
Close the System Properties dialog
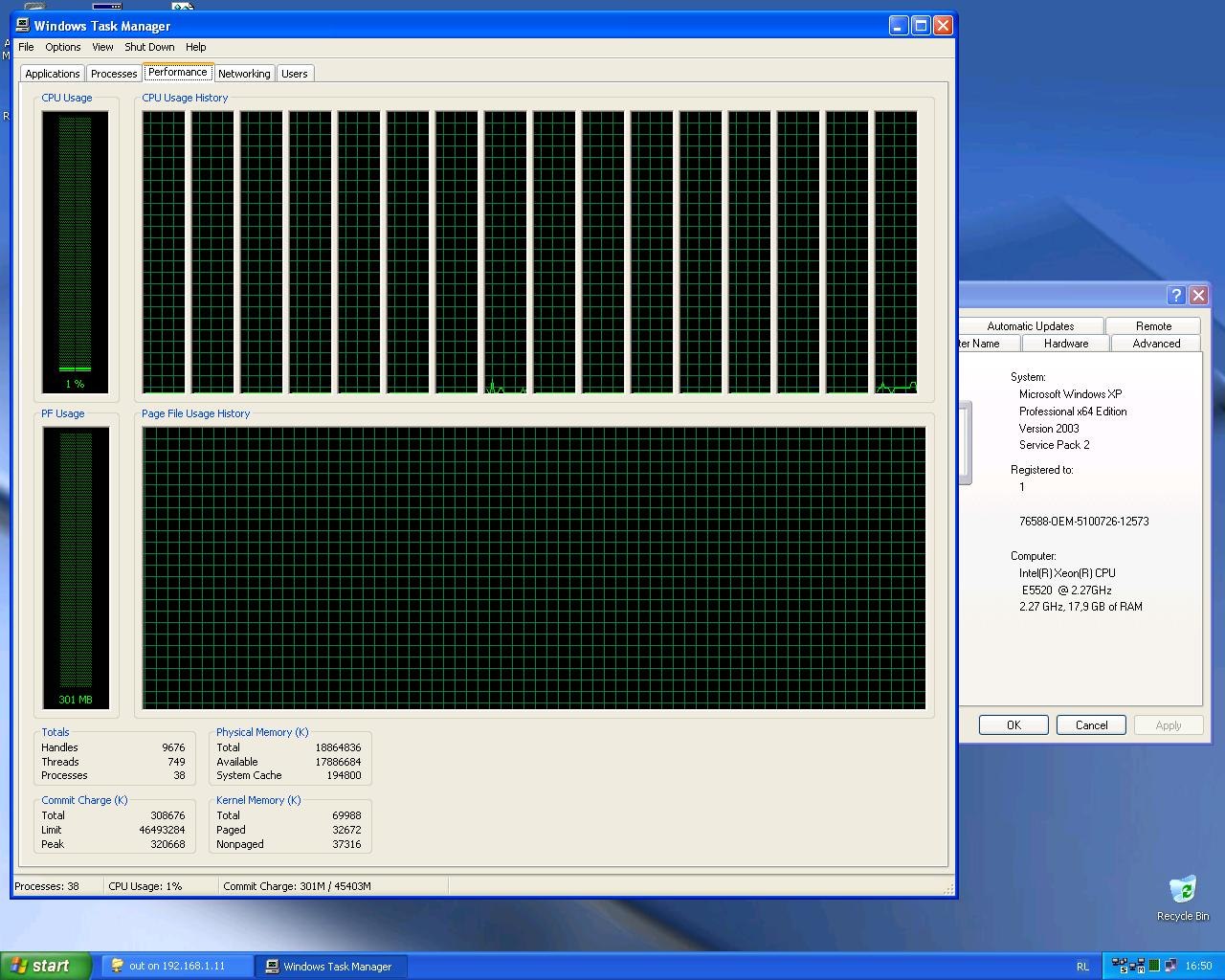pyautogui.click(x=1198, y=295)
